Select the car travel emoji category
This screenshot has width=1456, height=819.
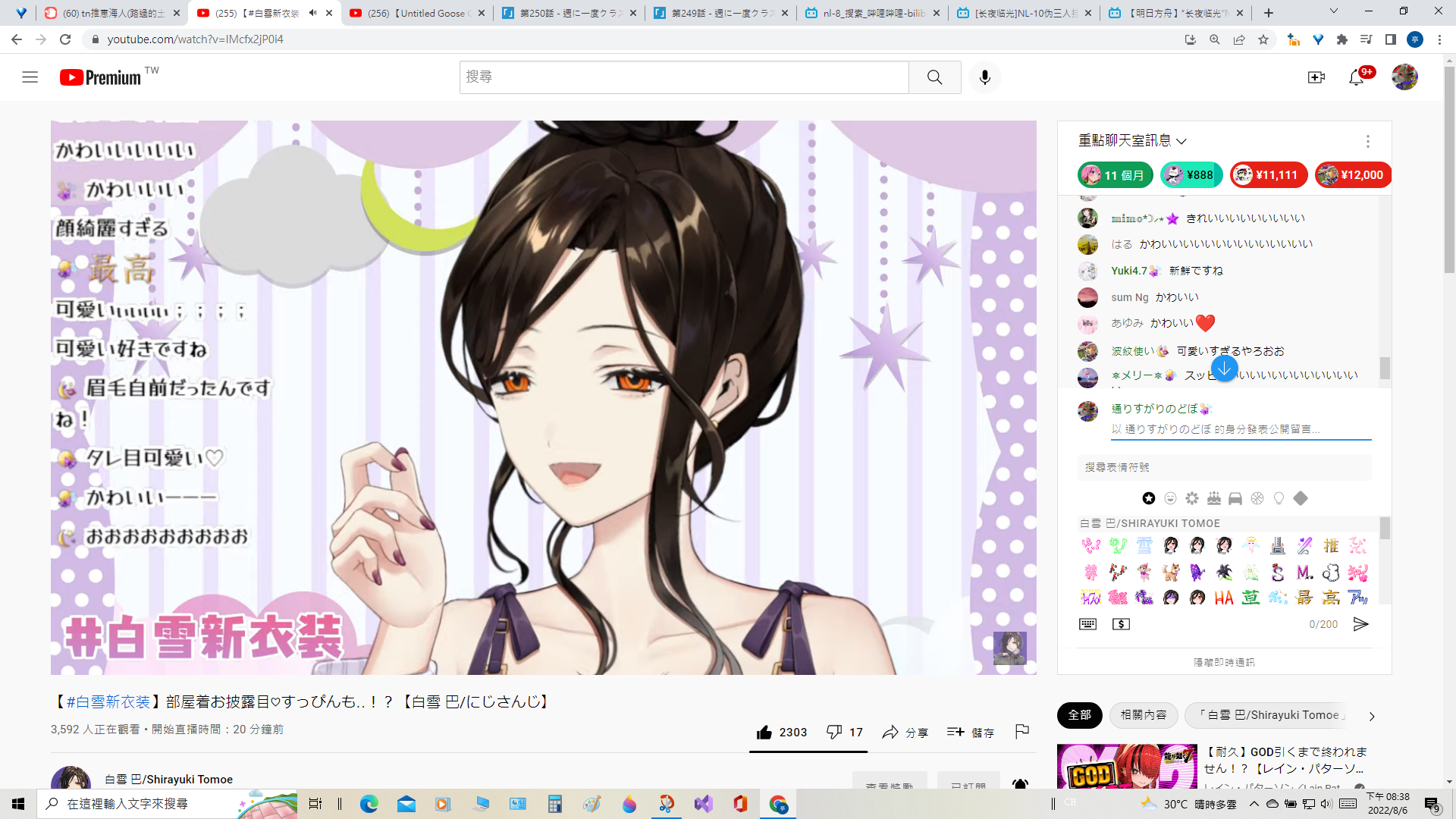point(1235,498)
